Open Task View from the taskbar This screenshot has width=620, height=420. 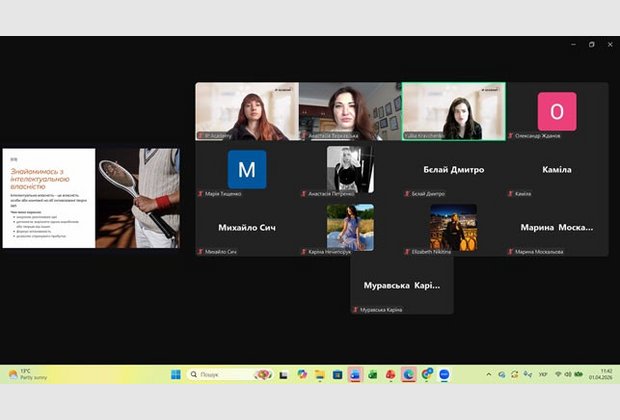coord(284,375)
